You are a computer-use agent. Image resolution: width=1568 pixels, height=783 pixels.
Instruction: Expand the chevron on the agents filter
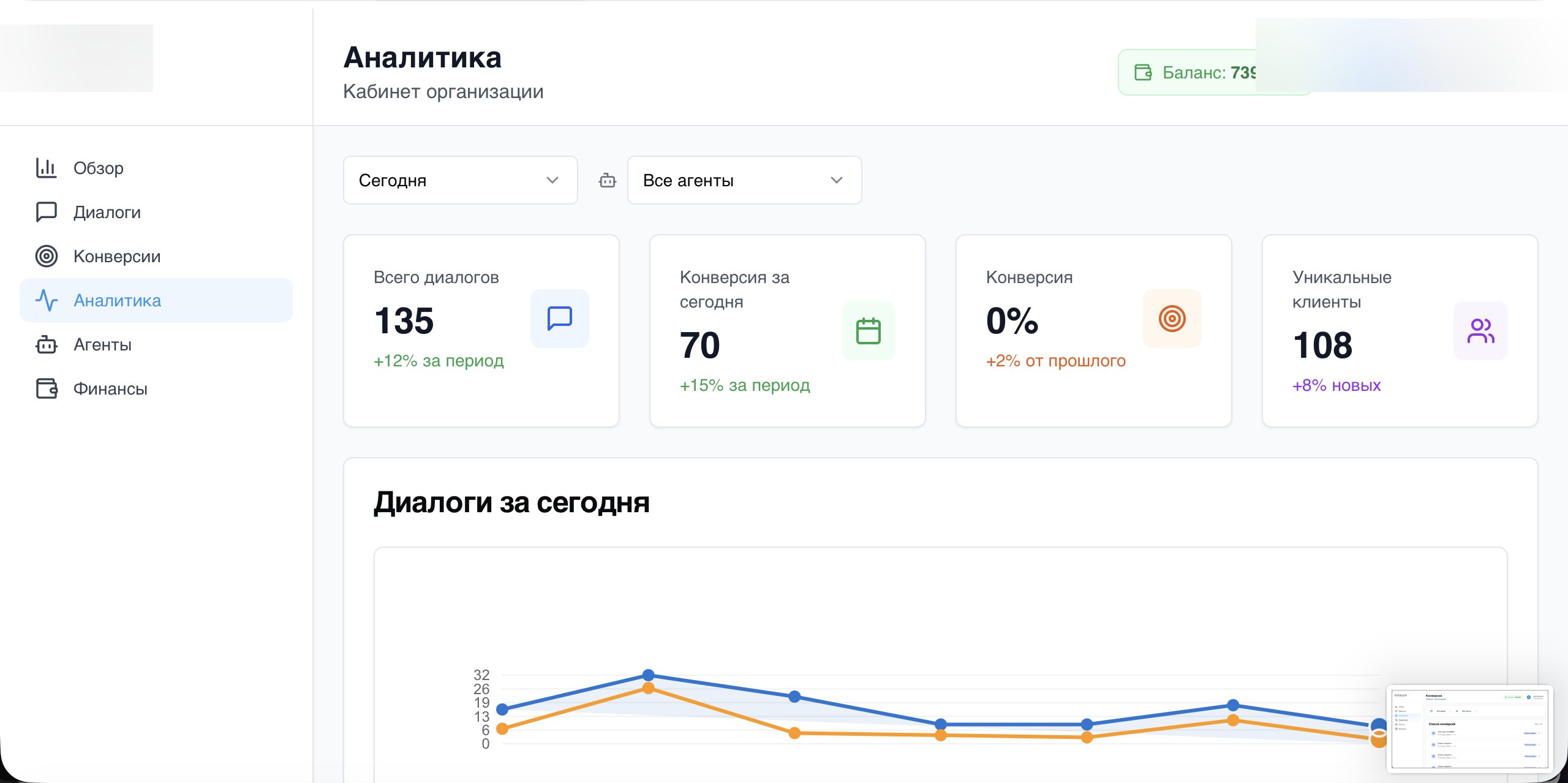click(x=837, y=180)
